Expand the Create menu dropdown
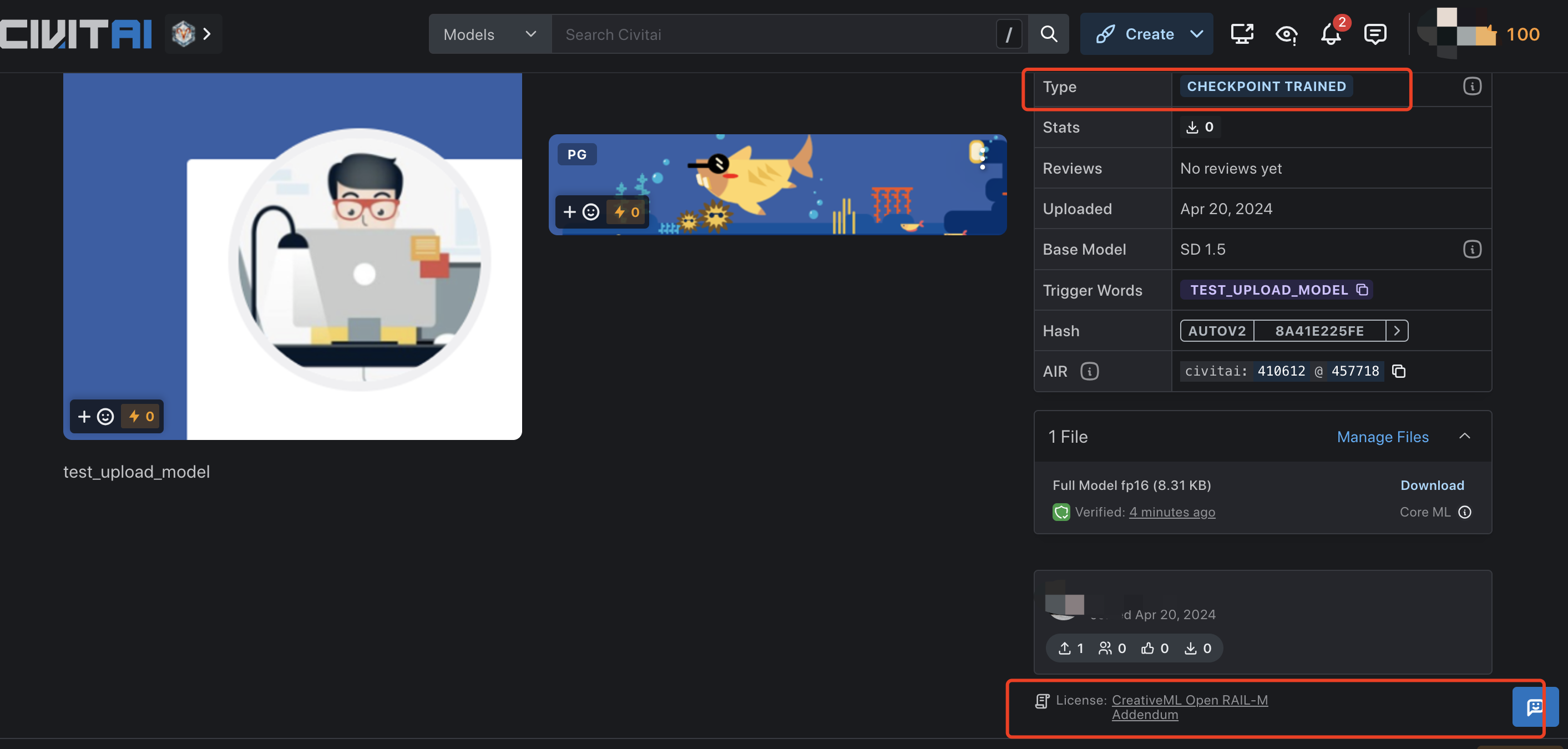This screenshot has height=749, width=1568. tap(1197, 33)
